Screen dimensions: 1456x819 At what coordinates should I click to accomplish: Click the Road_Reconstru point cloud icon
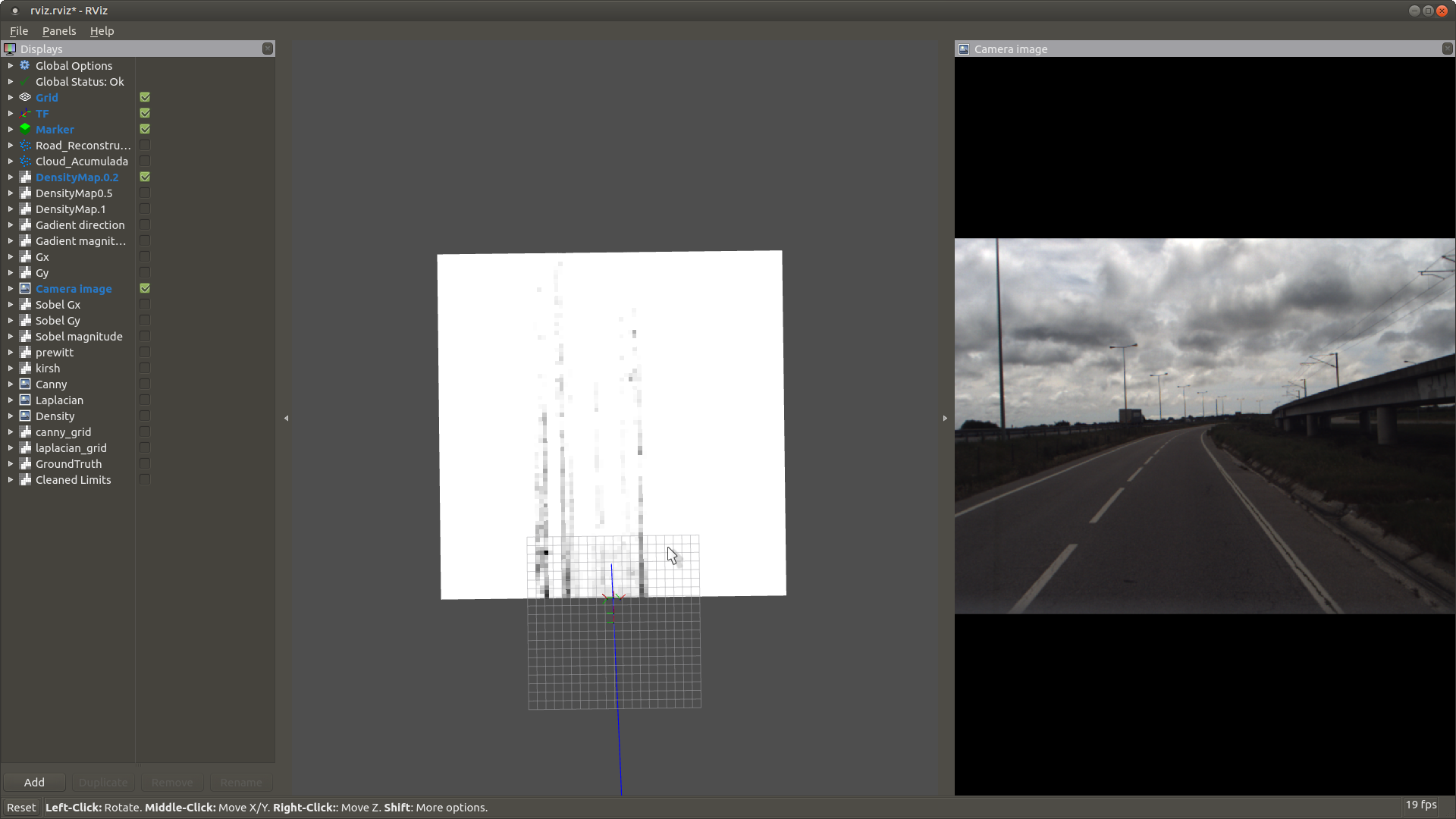[25, 145]
